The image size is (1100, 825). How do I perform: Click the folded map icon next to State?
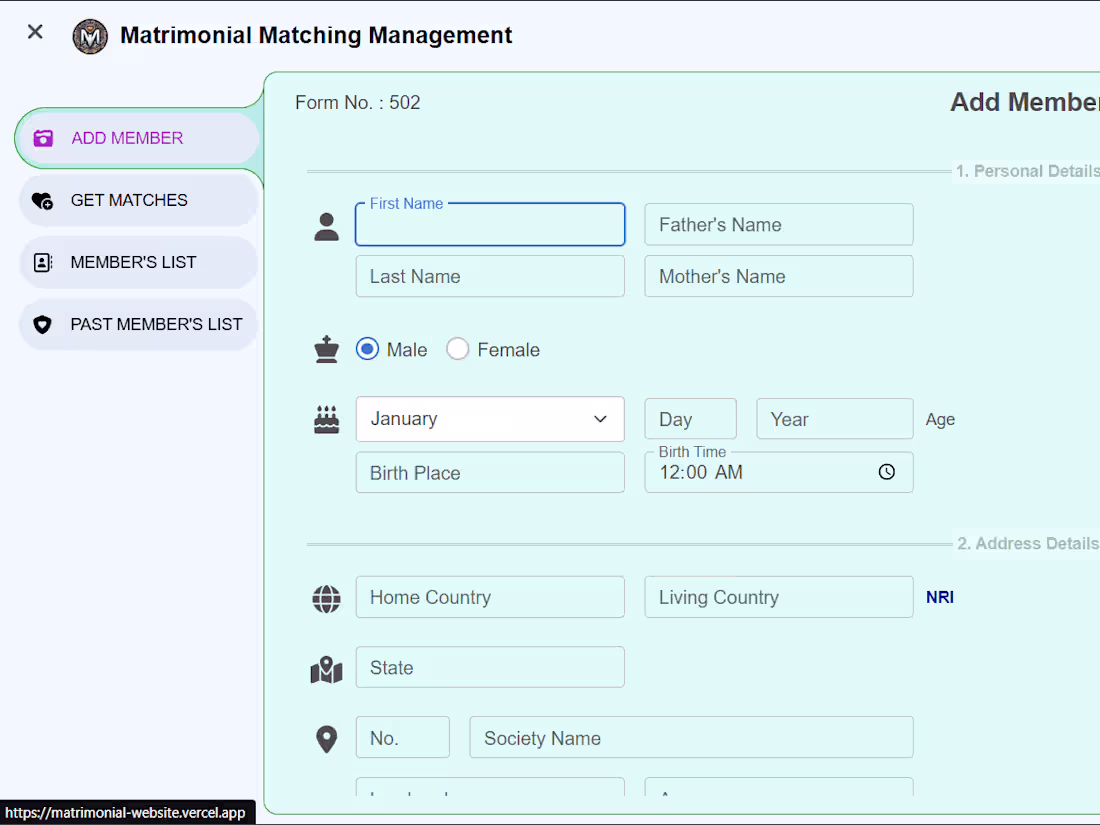click(x=326, y=667)
